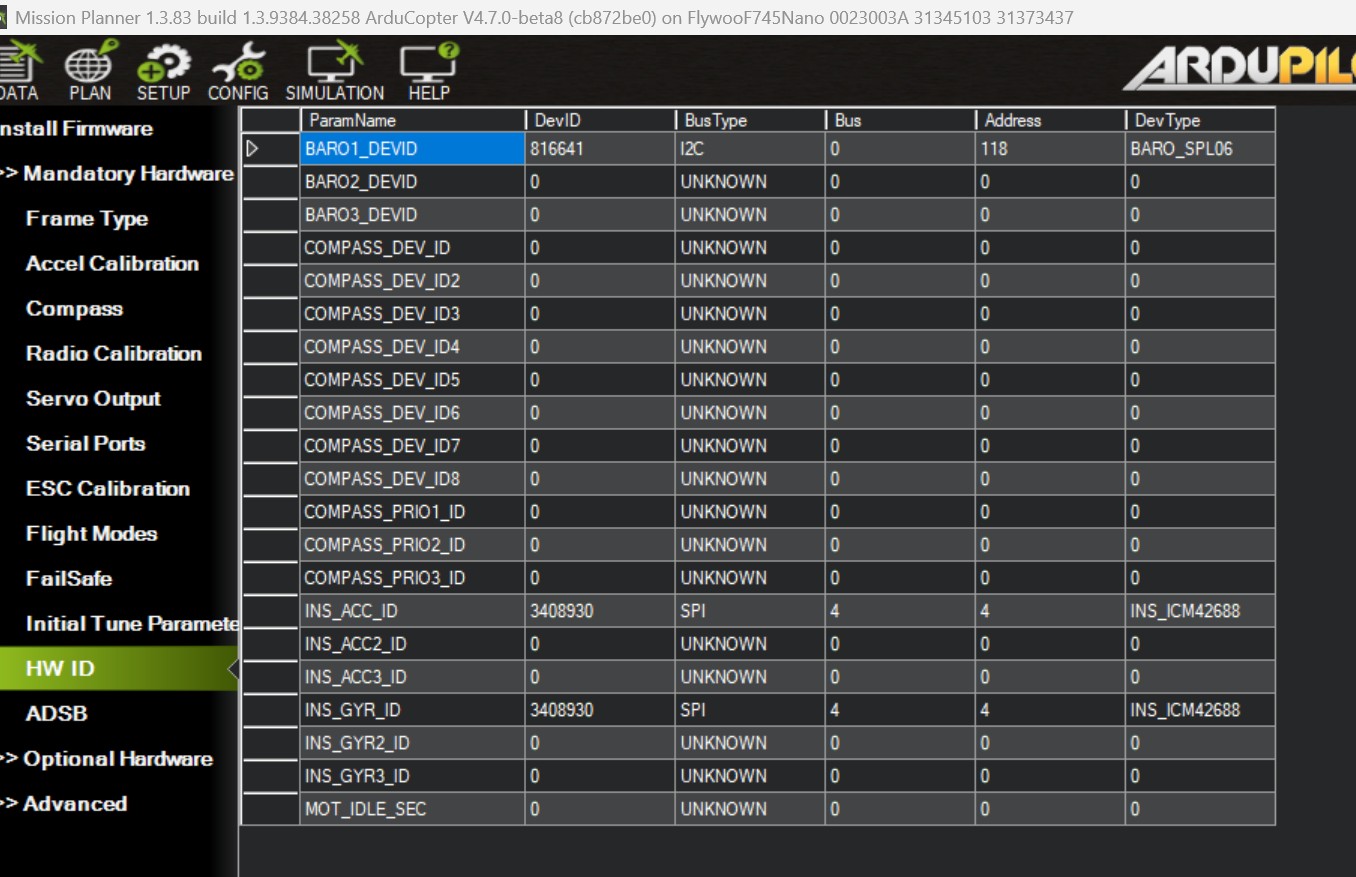The image size is (1356, 877).
Task: Select the INS_ACC_ID parameter cell
Action: tap(413, 611)
